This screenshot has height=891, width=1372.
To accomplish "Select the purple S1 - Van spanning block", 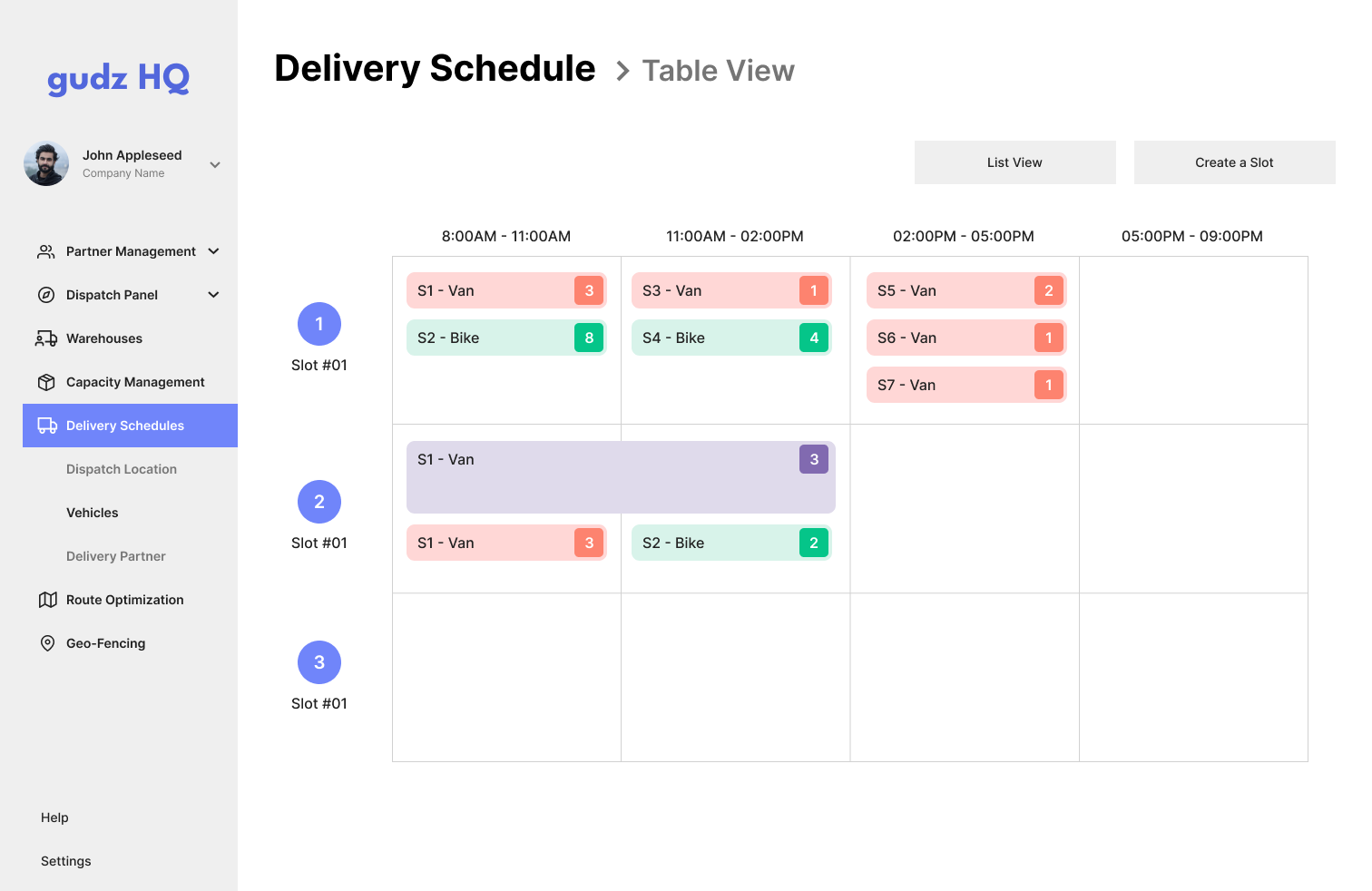I will click(x=621, y=477).
